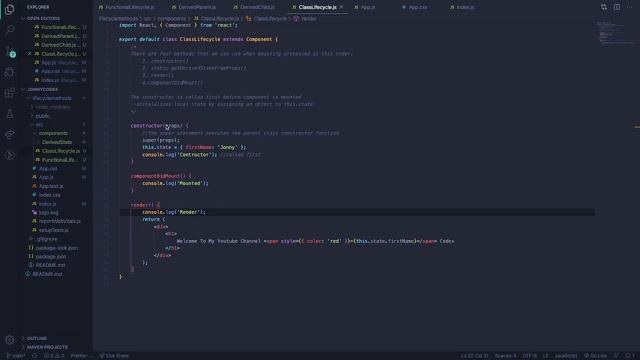The height and width of the screenshot is (360, 640).
Task: Open App.test.js in the file tree
Action: pyautogui.click(x=51, y=186)
